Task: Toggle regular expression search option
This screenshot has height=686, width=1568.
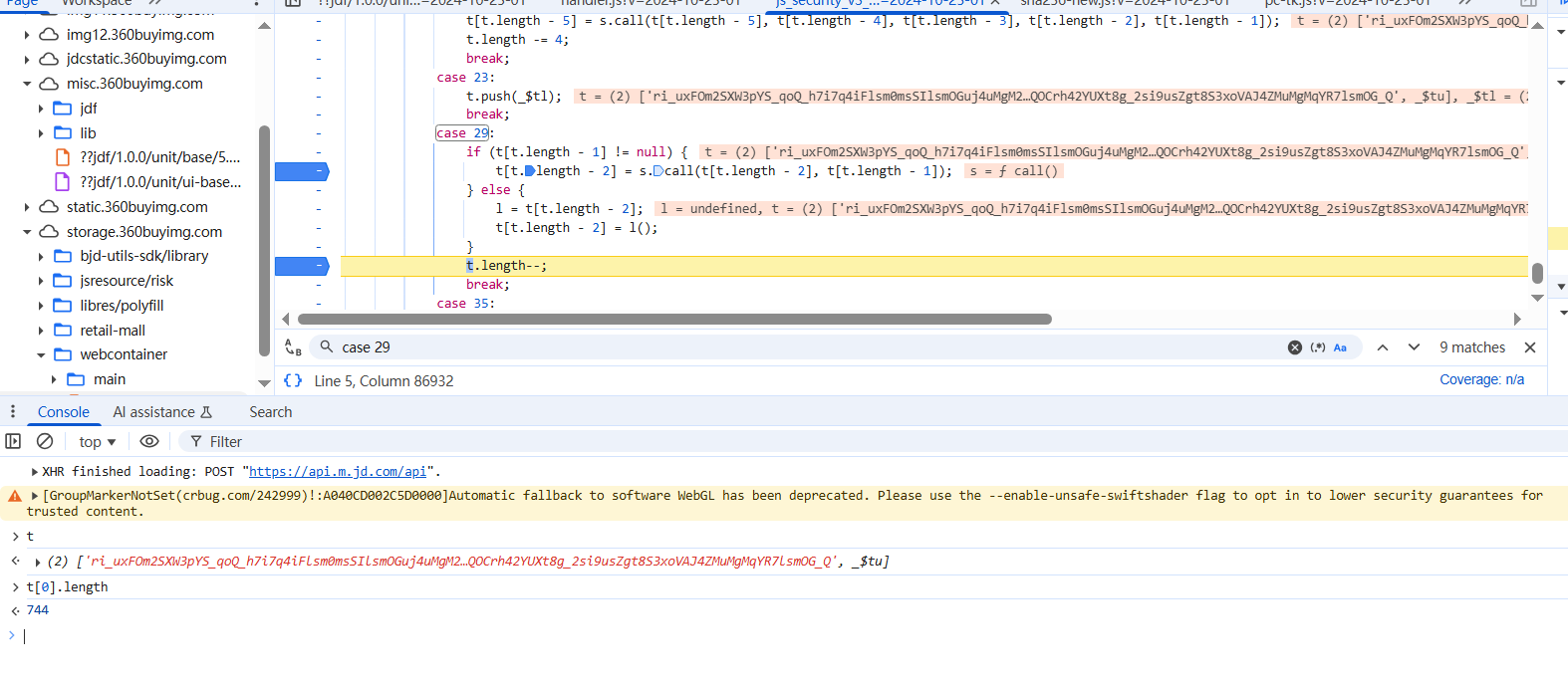Action: 1318,347
